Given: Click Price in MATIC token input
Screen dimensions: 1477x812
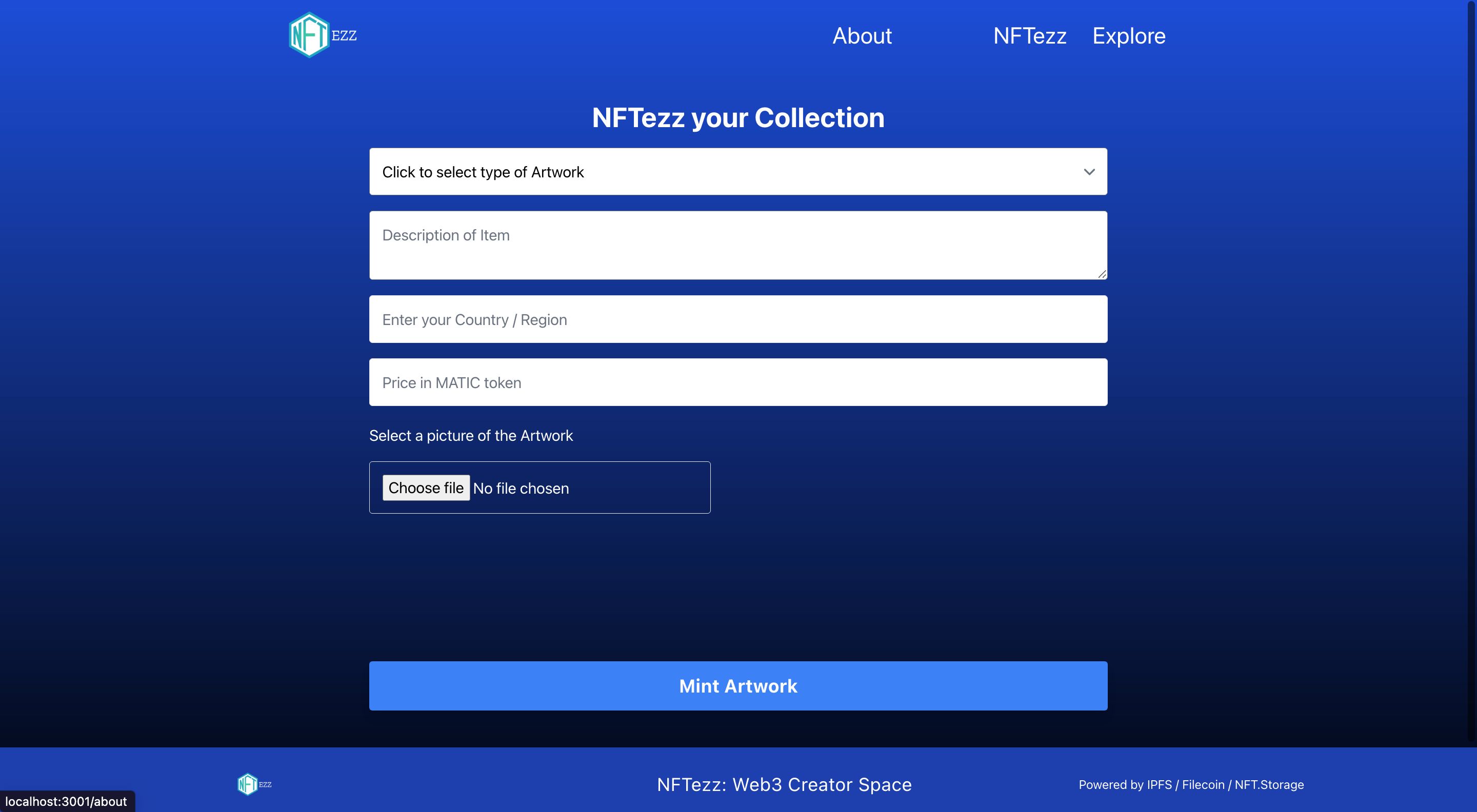Looking at the screenshot, I should click(738, 382).
